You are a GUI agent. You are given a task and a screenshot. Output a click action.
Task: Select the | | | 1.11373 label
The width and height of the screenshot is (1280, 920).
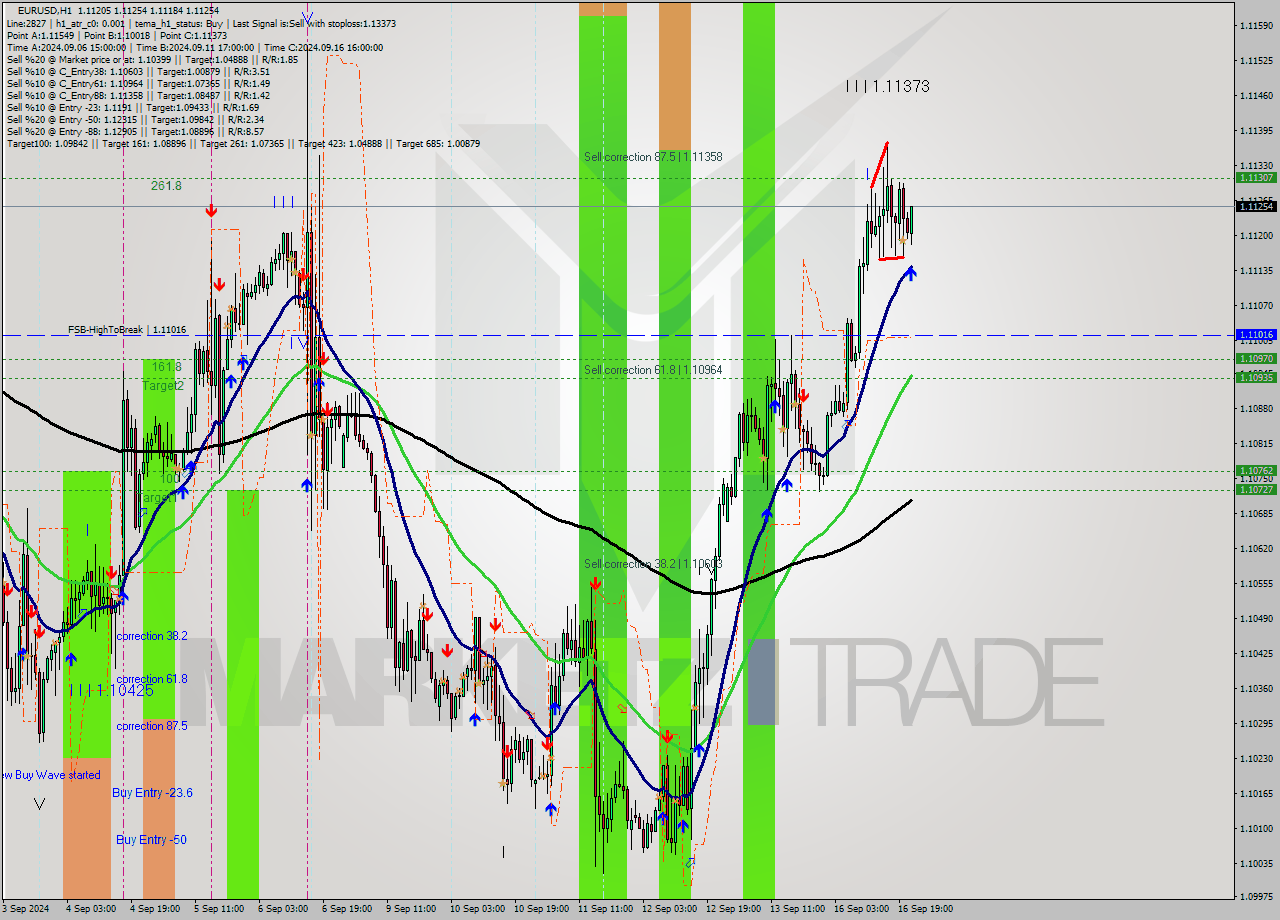click(x=887, y=87)
